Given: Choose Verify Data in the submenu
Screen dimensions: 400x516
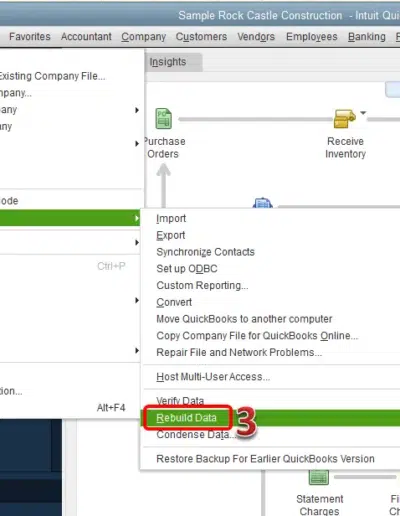Looking at the screenshot, I should [180, 401].
